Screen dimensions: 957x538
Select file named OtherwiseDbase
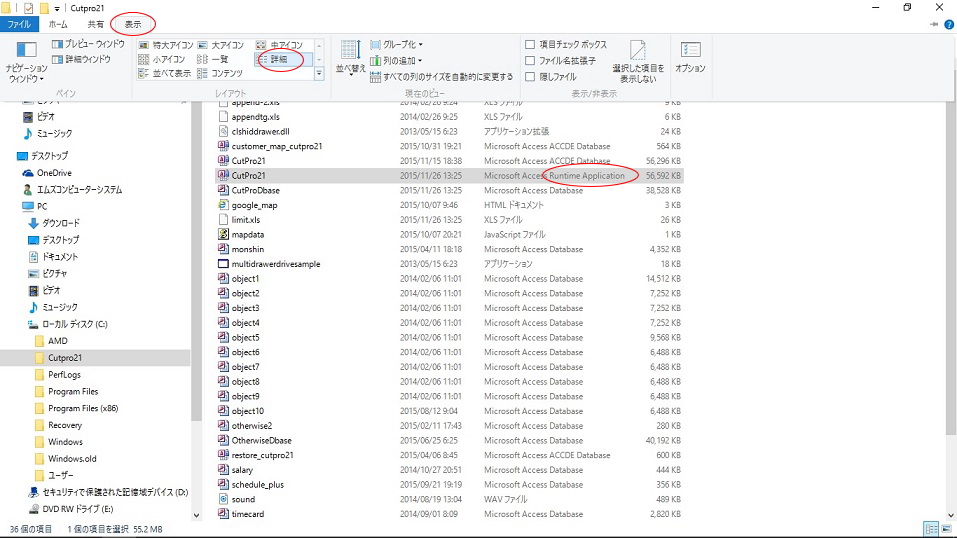tap(261, 440)
